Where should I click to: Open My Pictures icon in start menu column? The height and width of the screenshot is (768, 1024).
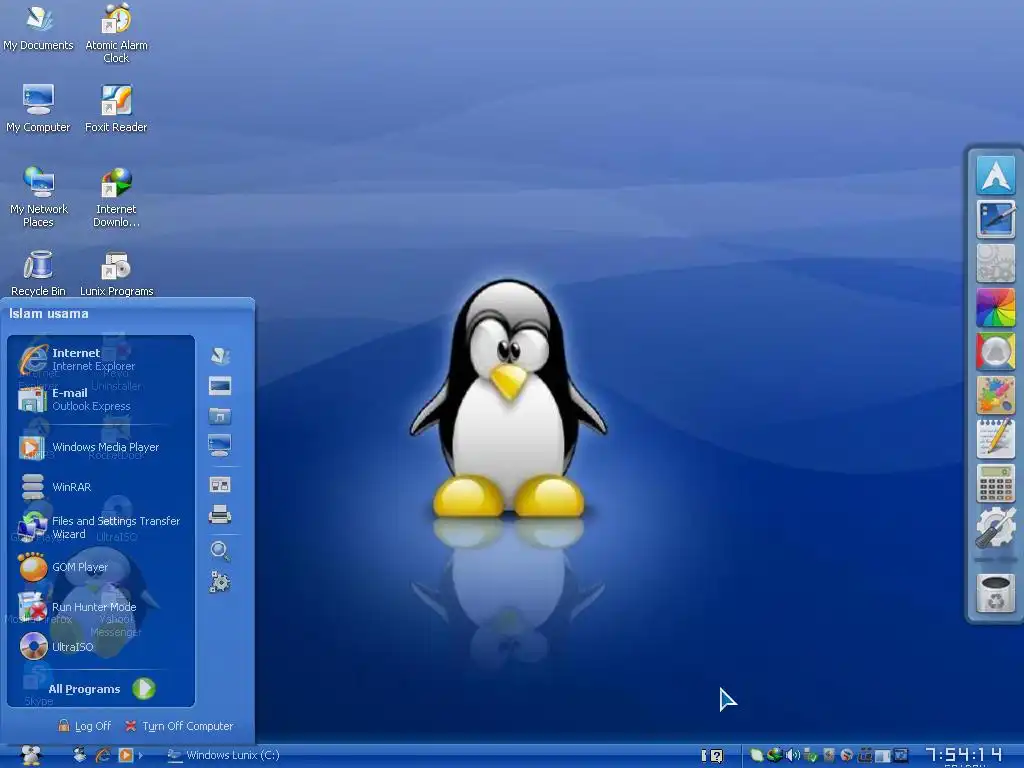pyautogui.click(x=220, y=386)
